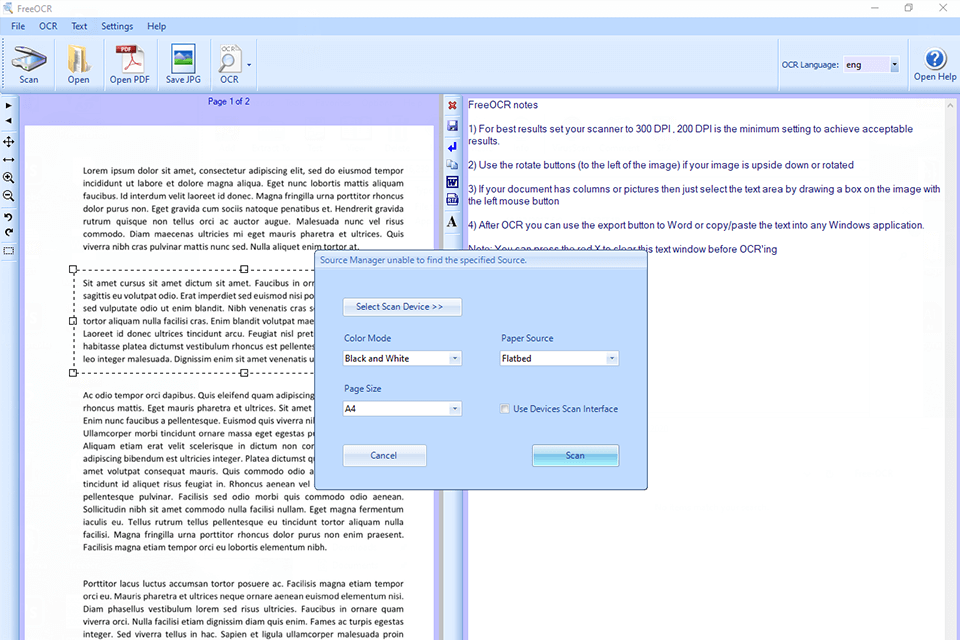Rotate the image using the left triangle button

pyautogui.click(x=8, y=121)
